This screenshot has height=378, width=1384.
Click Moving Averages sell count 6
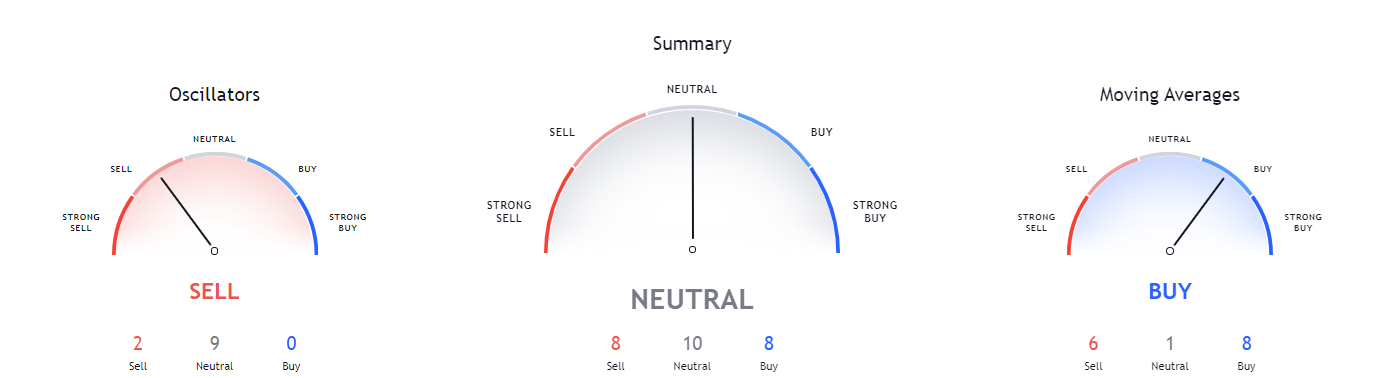[x=1092, y=344]
